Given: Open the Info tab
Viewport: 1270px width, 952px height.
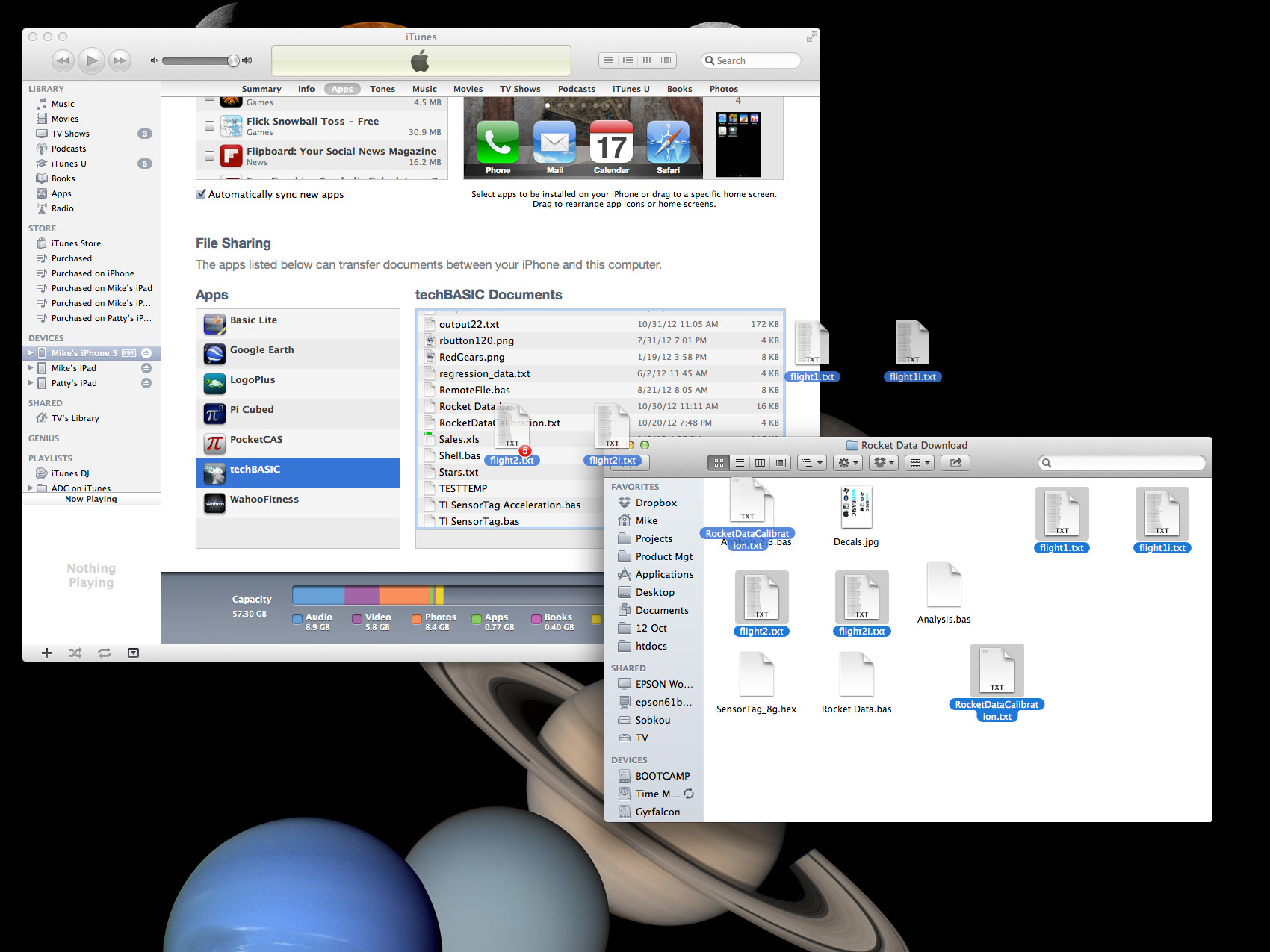Looking at the screenshot, I should pyautogui.click(x=306, y=89).
